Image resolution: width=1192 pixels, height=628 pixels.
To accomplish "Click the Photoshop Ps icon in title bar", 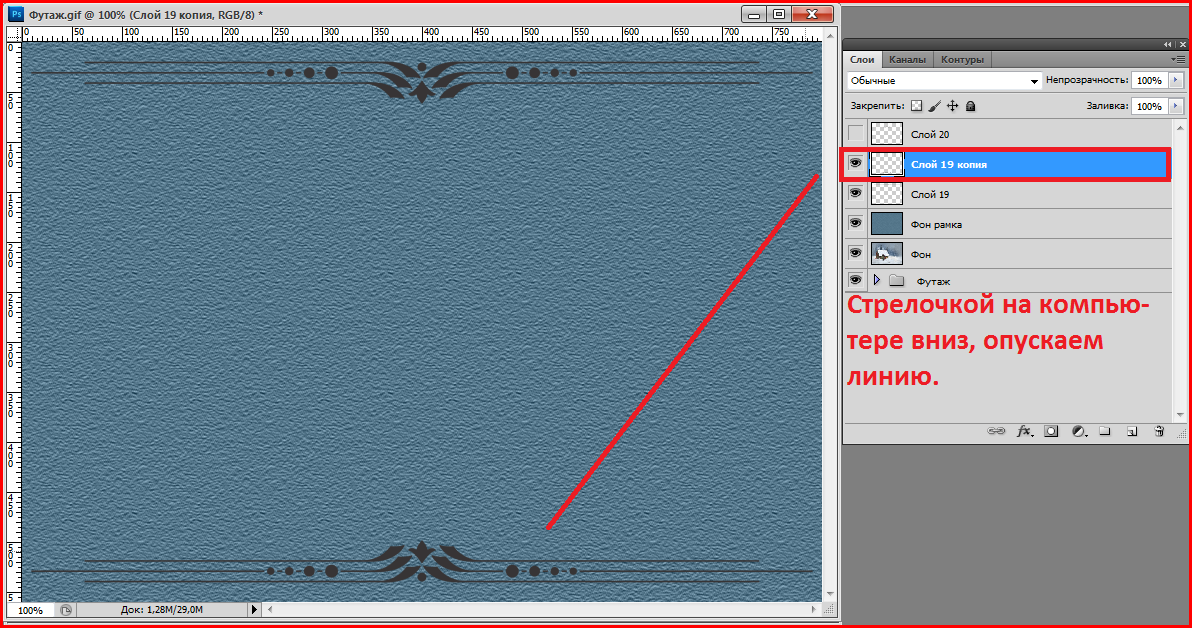I will tap(16, 14).
